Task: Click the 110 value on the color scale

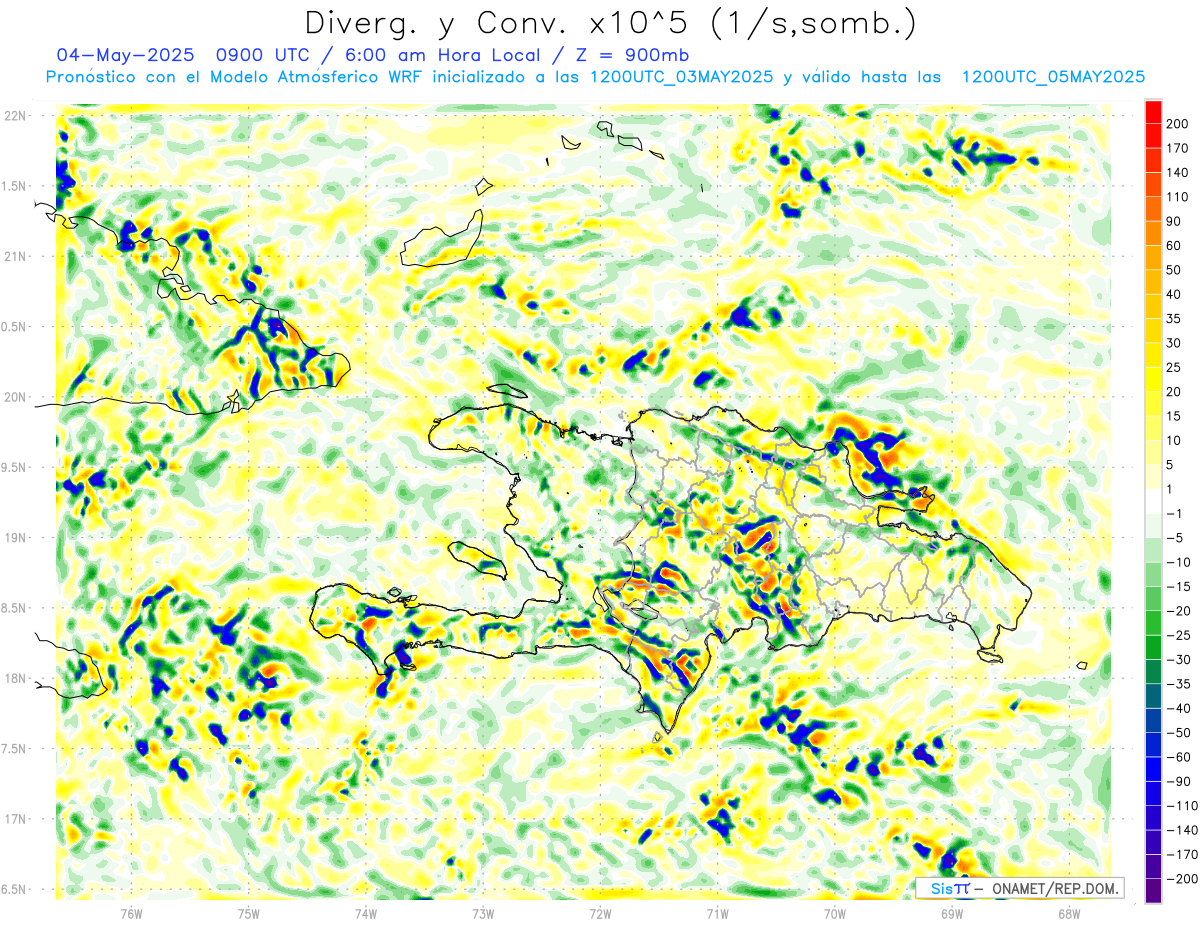Action: point(1179,197)
